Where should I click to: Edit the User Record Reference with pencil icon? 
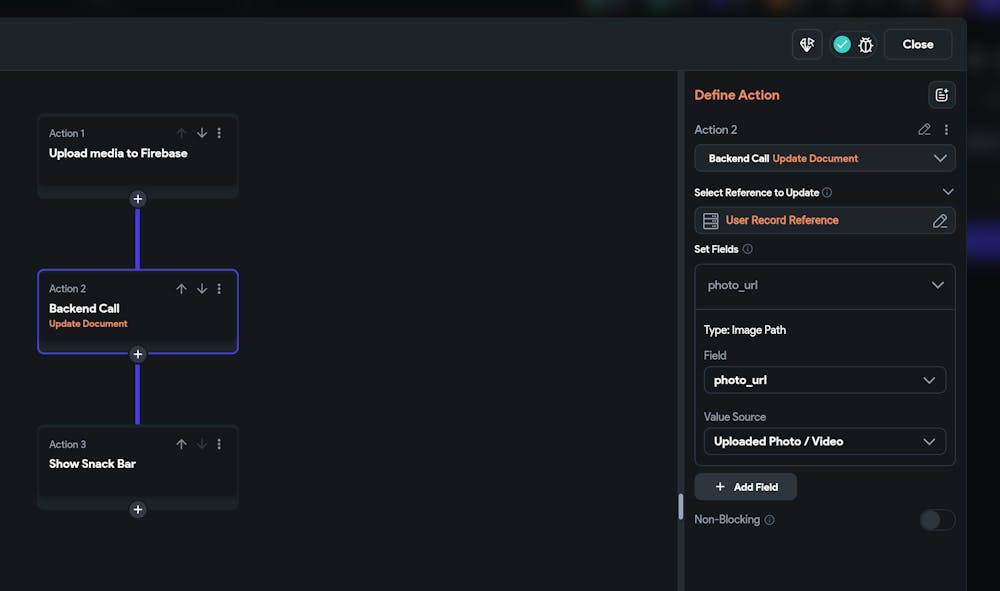click(939, 221)
